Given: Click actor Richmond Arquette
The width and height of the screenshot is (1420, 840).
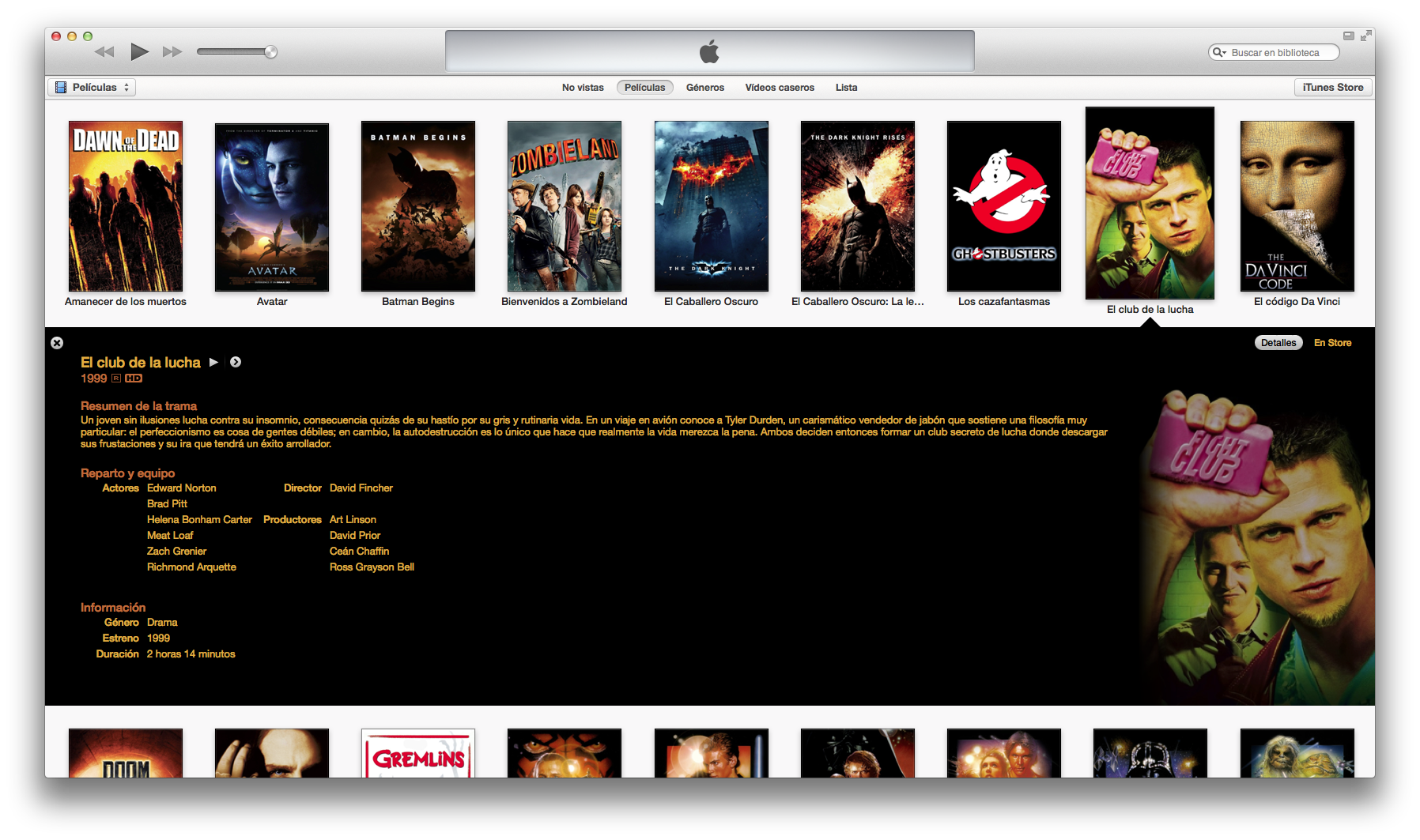Looking at the screenshot, I should pyautogui.click(x=191, y=567).
